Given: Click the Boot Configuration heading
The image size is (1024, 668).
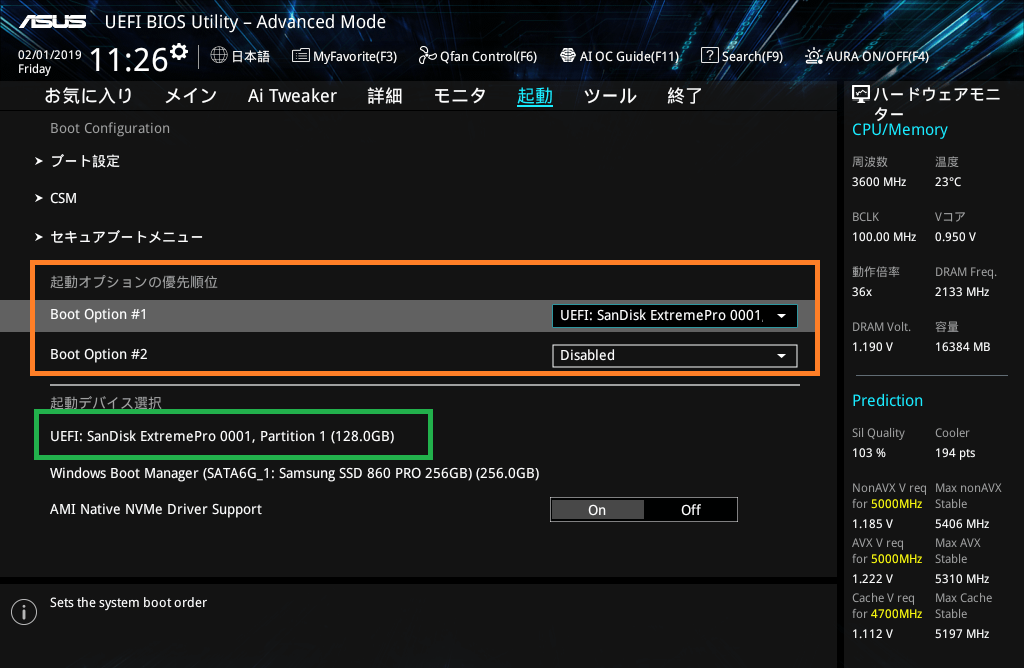Looking at the screenshot, I should click(110, 129).
